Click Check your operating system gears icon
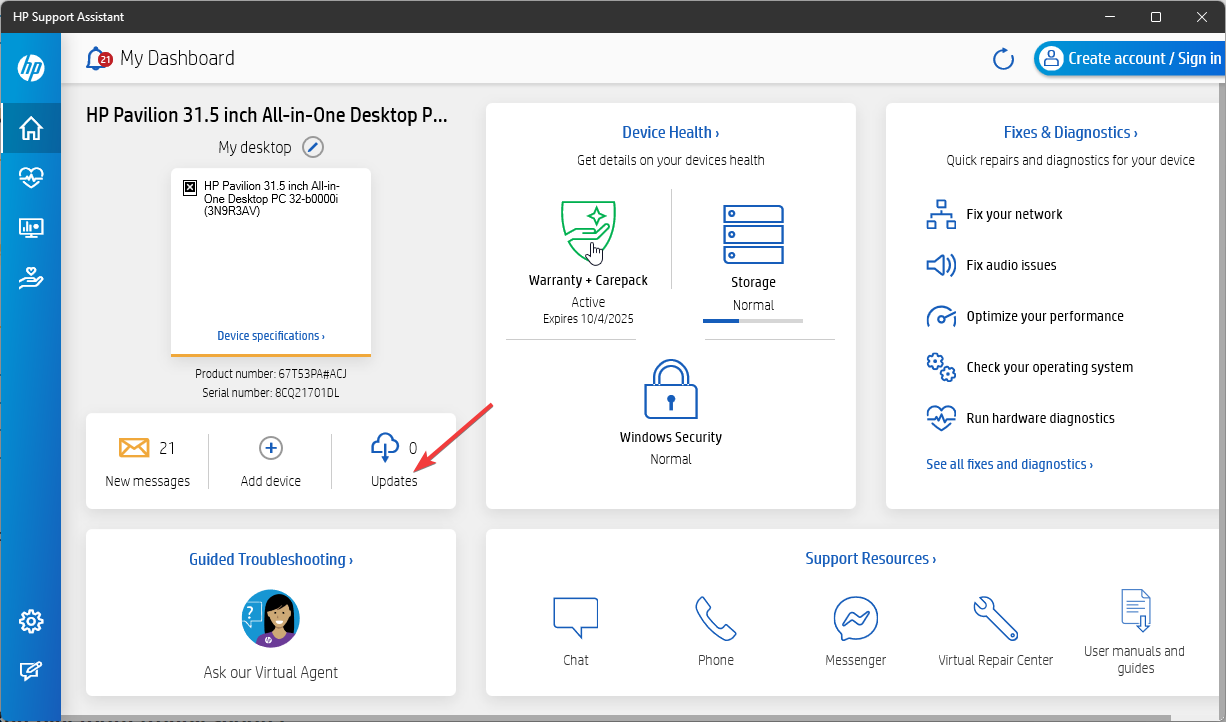Image resolution: width=1226 pixels, height=722 pixels. tap(941, 367)
